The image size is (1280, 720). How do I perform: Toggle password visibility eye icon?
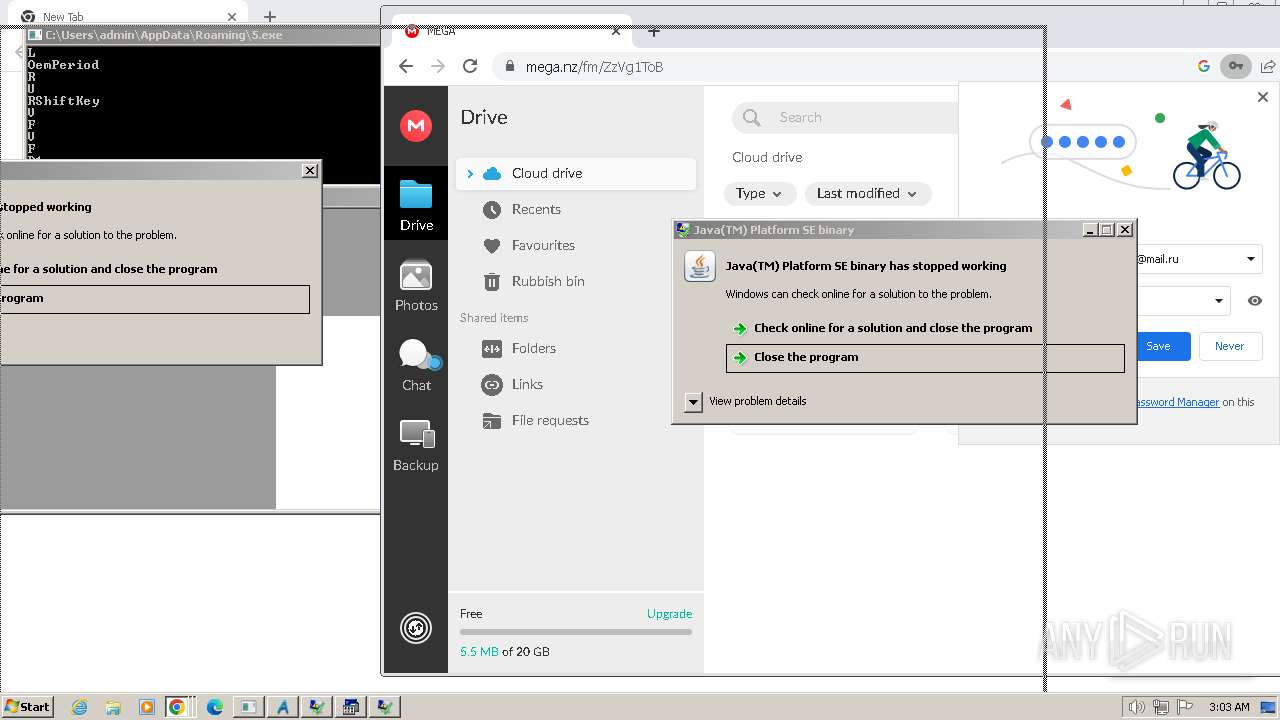tap(1255, 300)
